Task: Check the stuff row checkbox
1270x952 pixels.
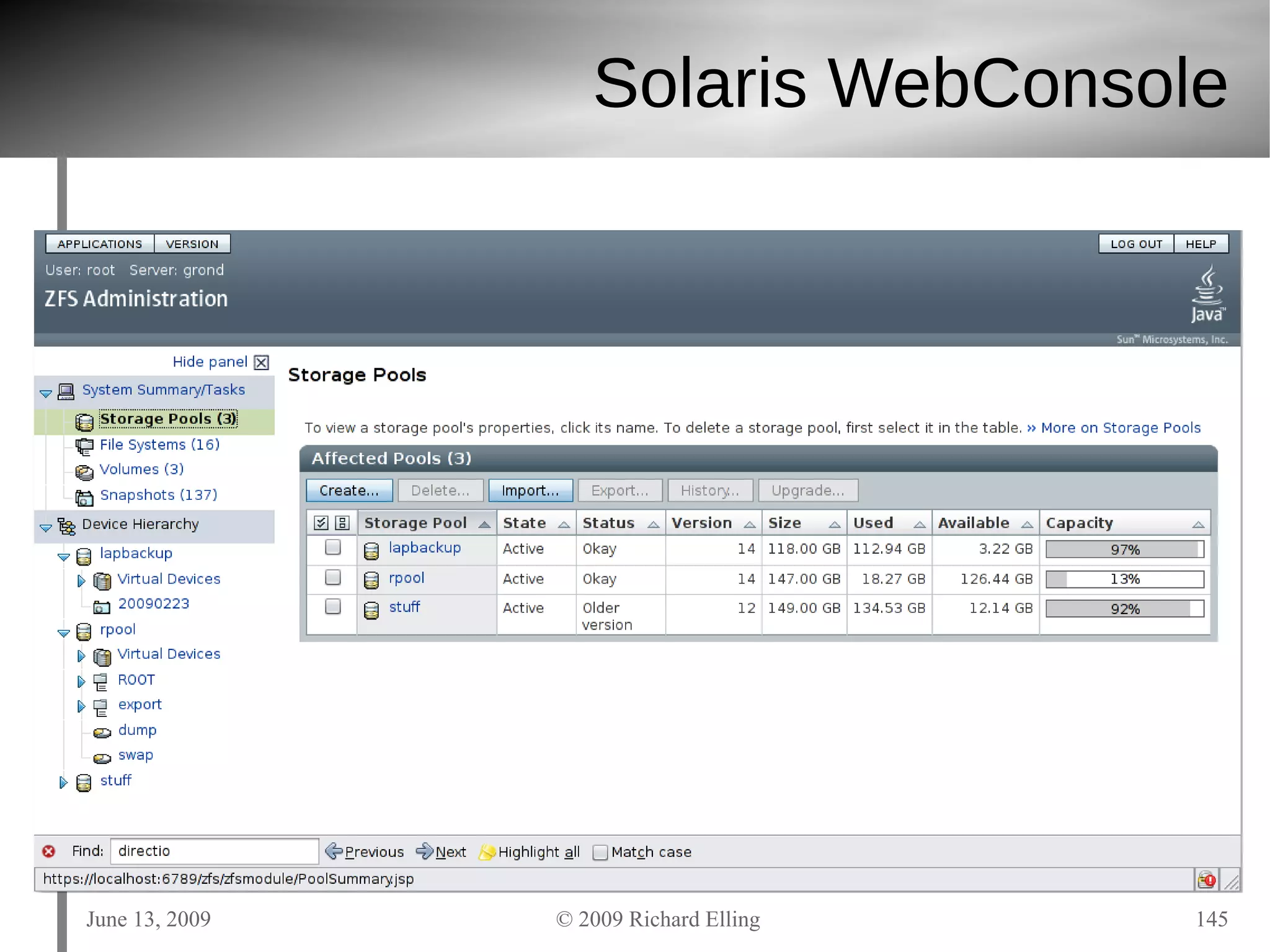Action: pos(333,606)
